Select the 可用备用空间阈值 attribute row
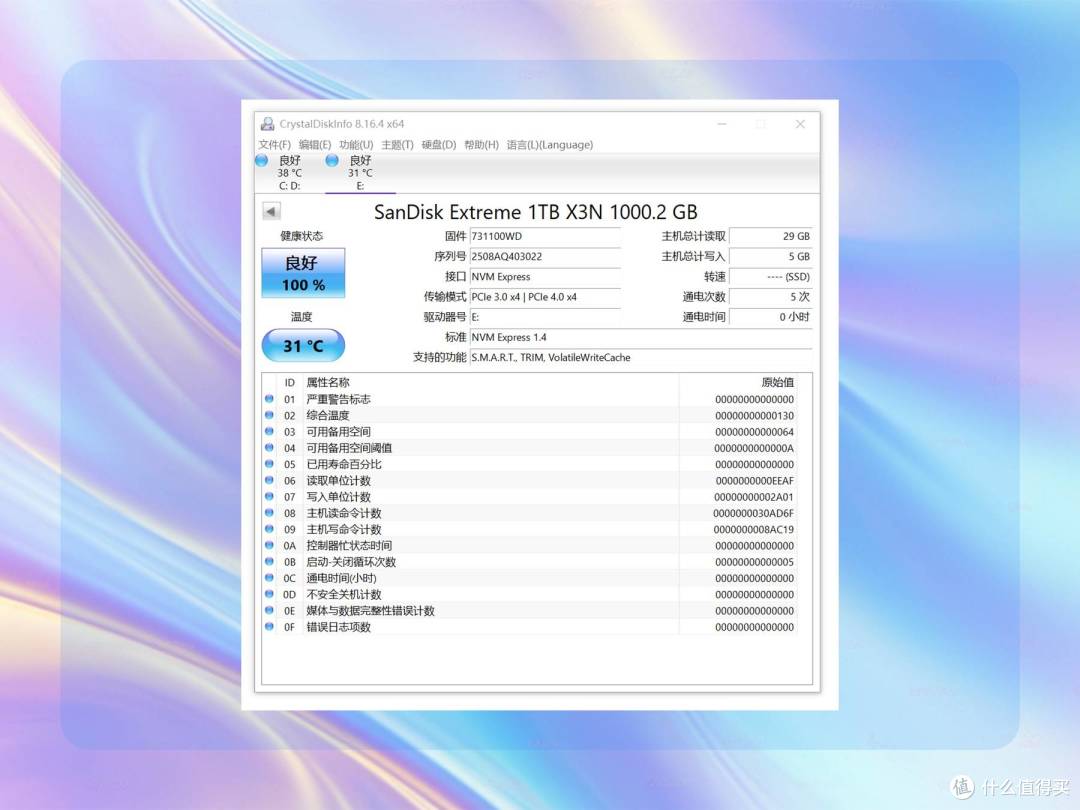The width and height of the screenshot is (1080, 810). pyautogui.click(x=530, y=448)
